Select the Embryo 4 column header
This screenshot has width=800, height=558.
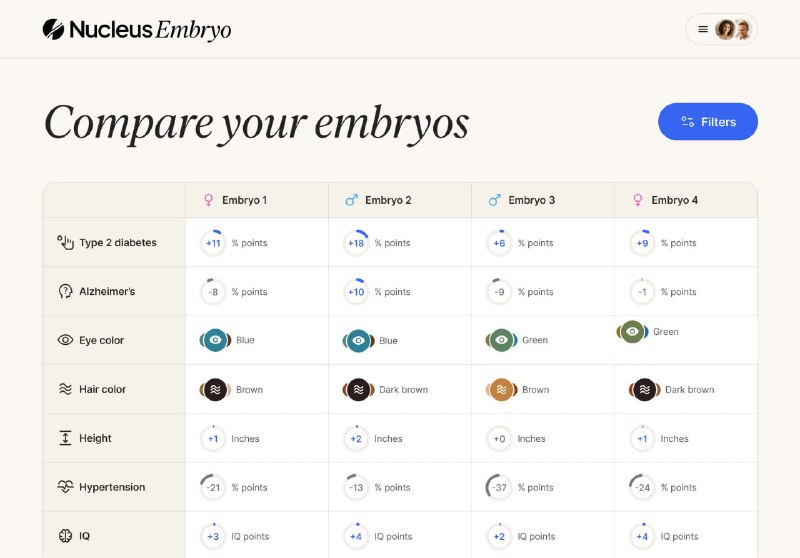click(x=686, y=200)
